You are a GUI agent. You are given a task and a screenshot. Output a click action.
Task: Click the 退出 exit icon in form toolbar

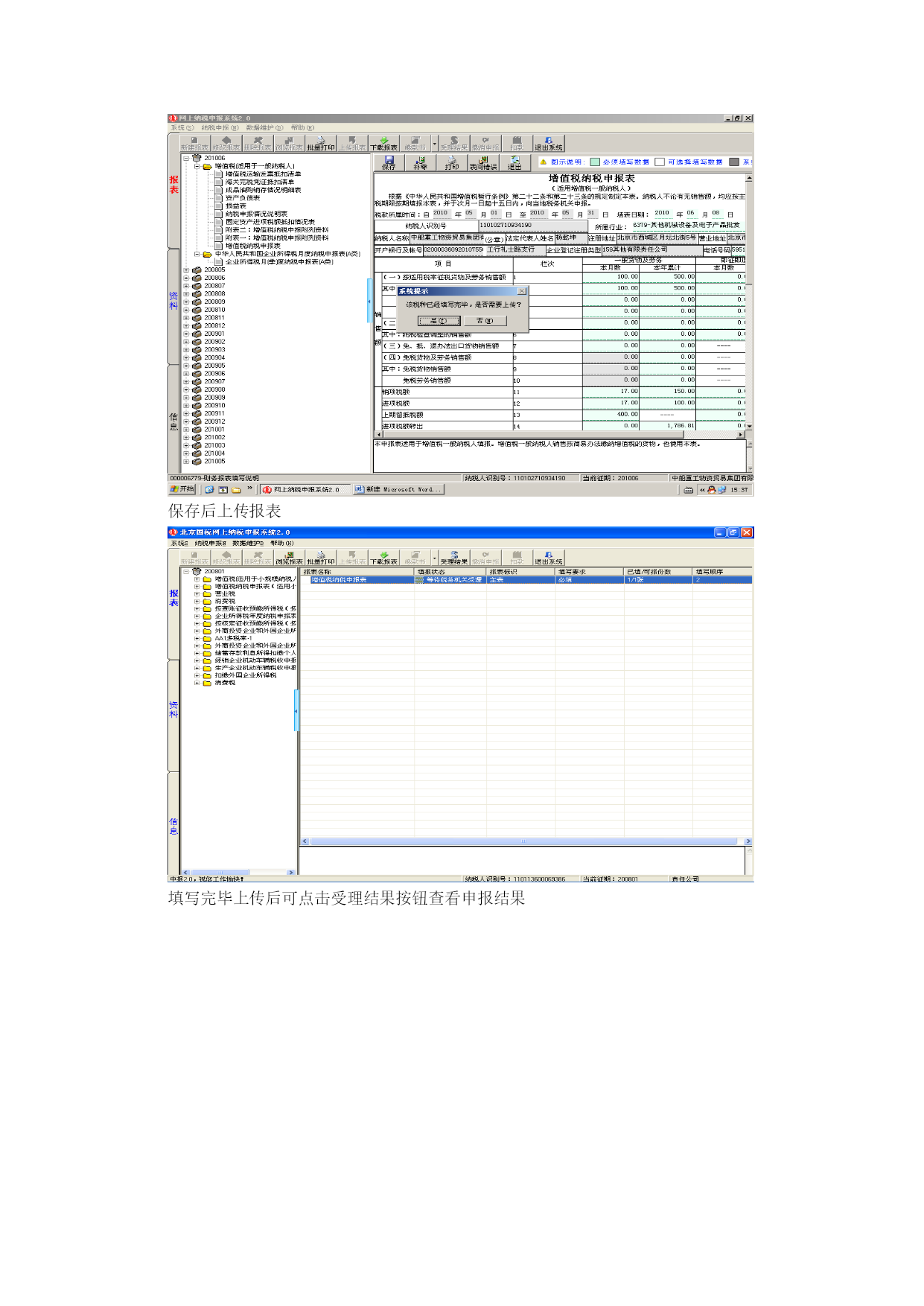pyautogui.click(x=514, y=163)
